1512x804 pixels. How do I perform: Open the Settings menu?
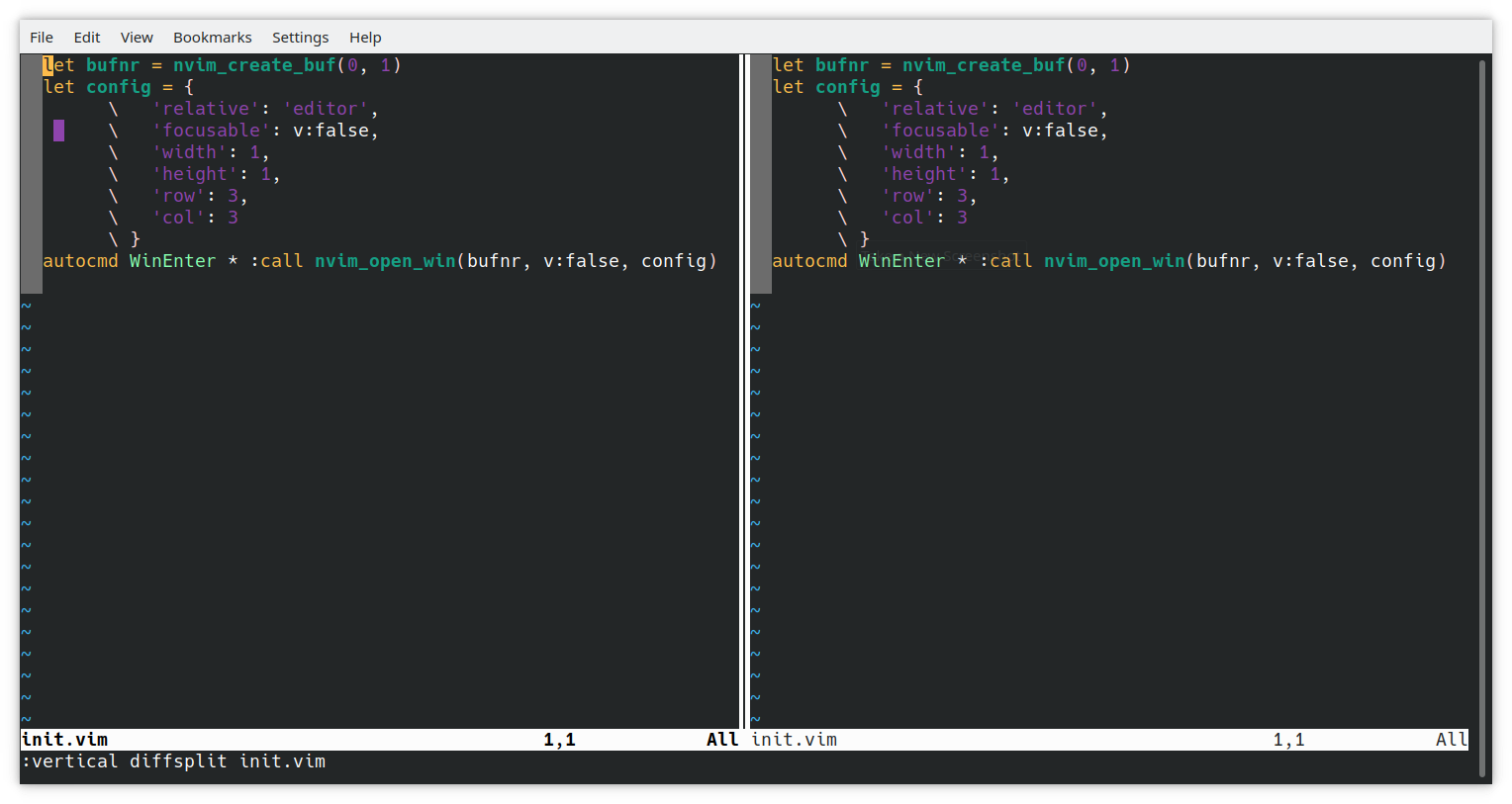click(x=301, y=37)
